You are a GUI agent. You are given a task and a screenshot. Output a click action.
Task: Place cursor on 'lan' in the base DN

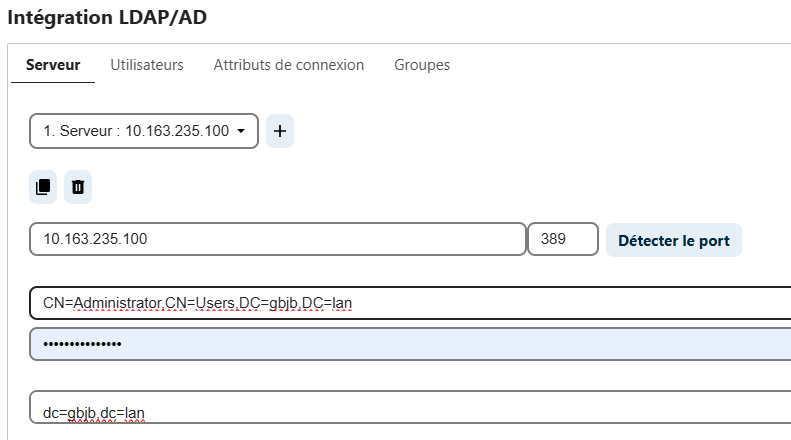(135, 413)
